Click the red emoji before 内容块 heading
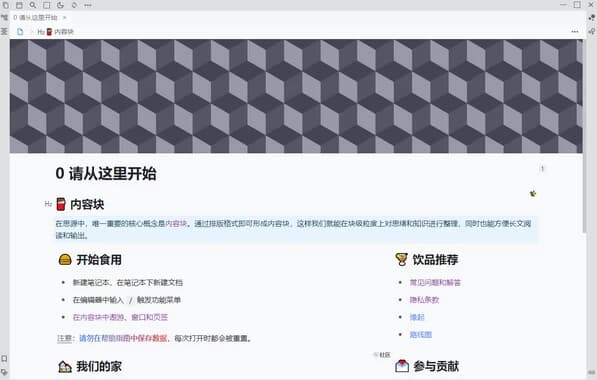This screenshot has width=597, height=380. click(x=61, y=204)
